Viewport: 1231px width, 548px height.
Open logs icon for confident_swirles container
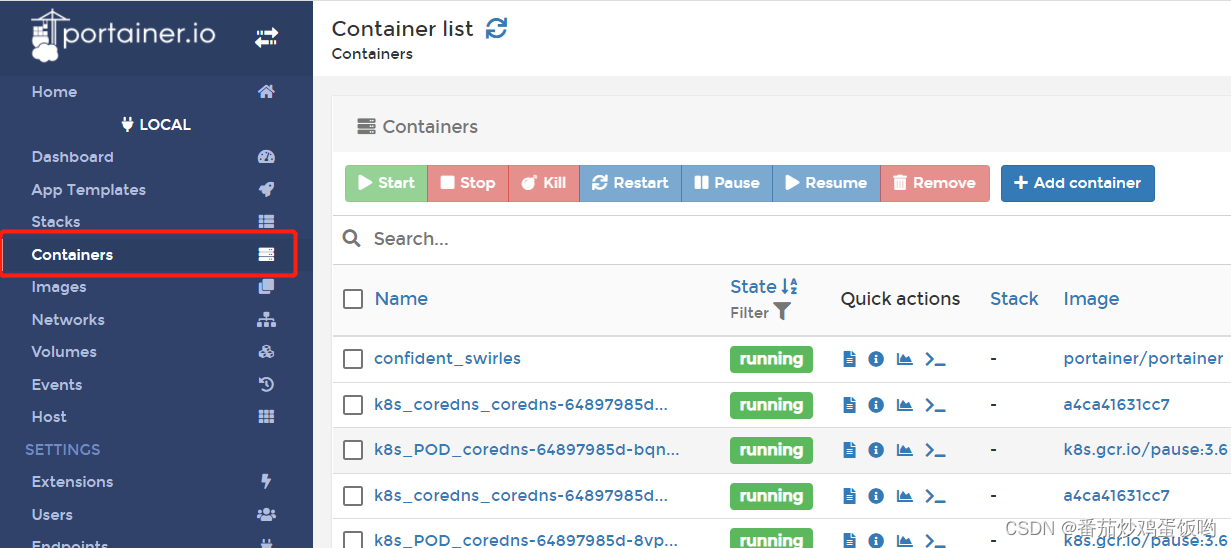click(849, 359)
